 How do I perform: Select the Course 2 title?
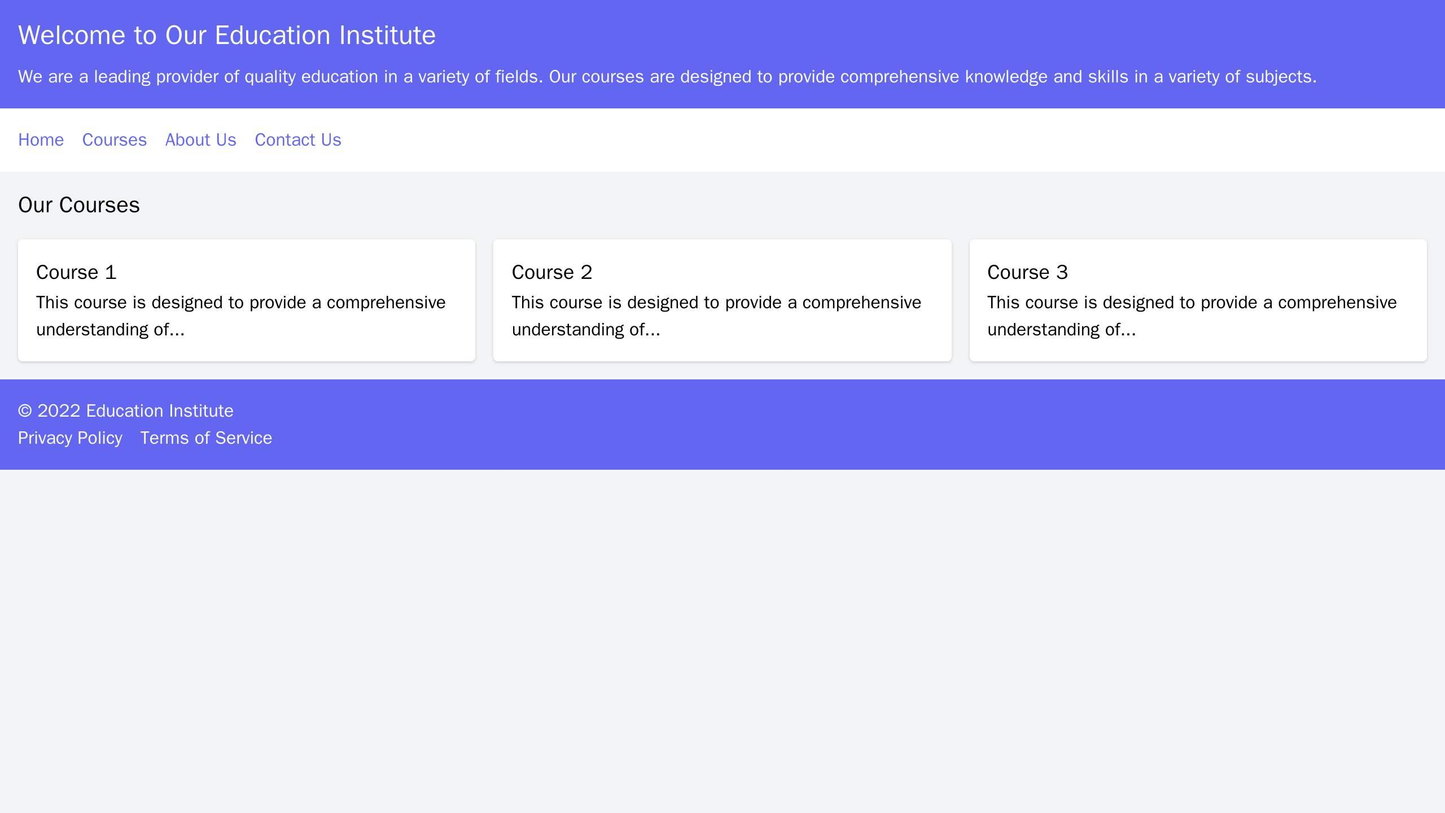(552, 272)
